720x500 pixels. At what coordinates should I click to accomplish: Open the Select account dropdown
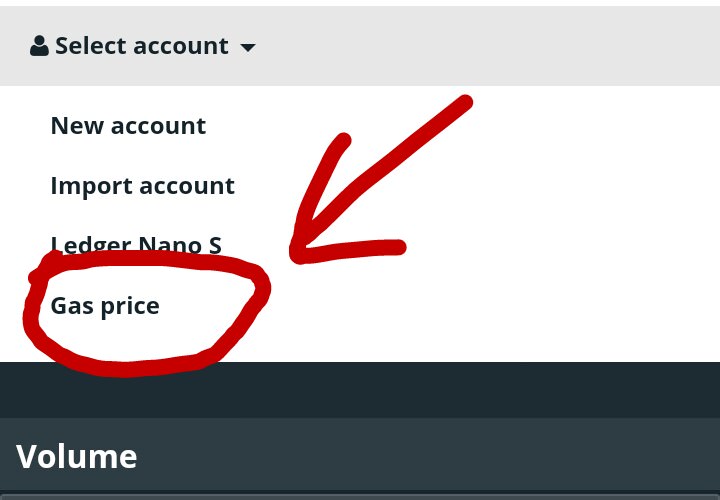coord(142,46)
